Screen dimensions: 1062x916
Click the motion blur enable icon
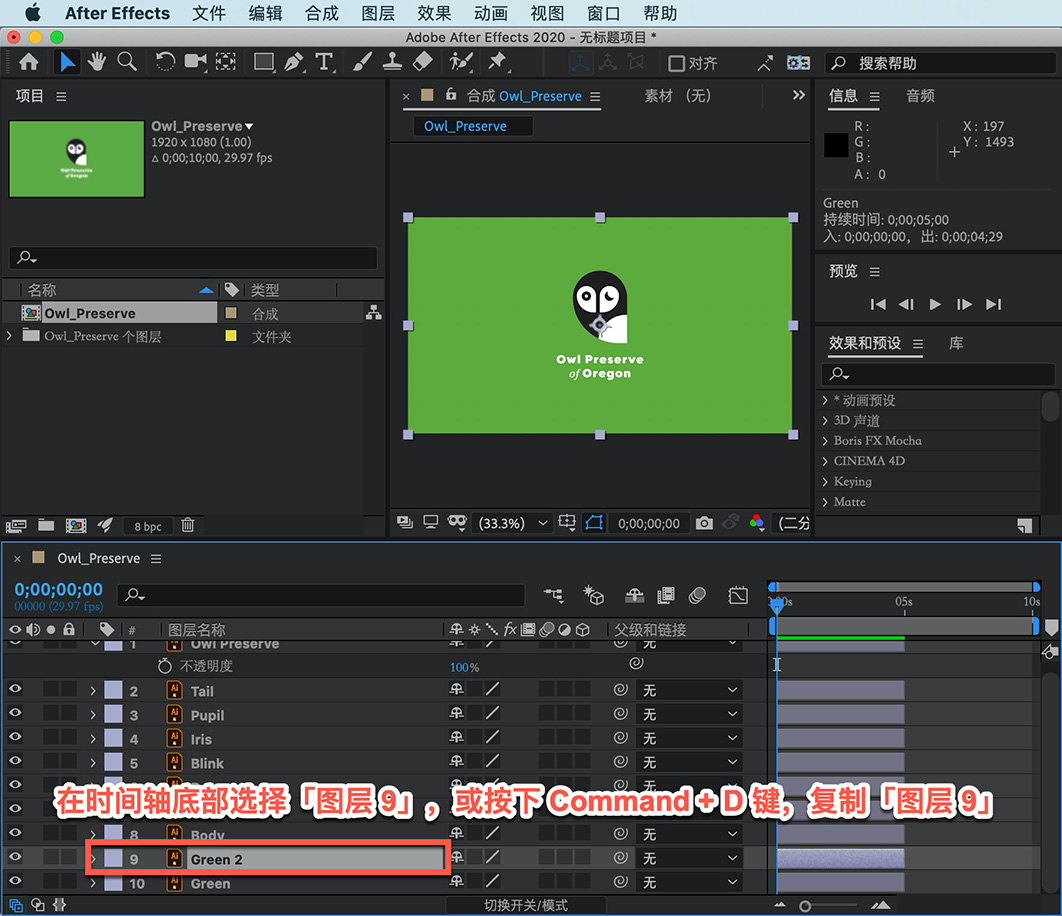click(697, 596)
